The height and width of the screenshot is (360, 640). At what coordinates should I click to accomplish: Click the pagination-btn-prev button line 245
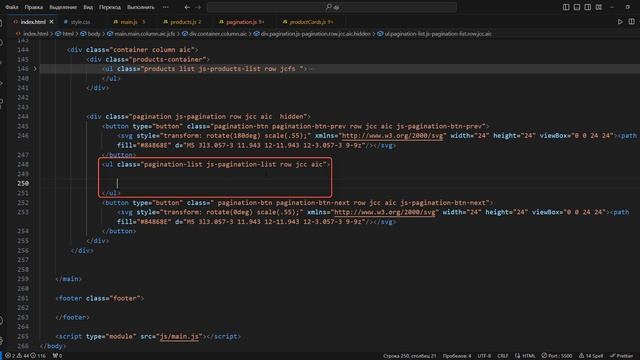point(296,126)
